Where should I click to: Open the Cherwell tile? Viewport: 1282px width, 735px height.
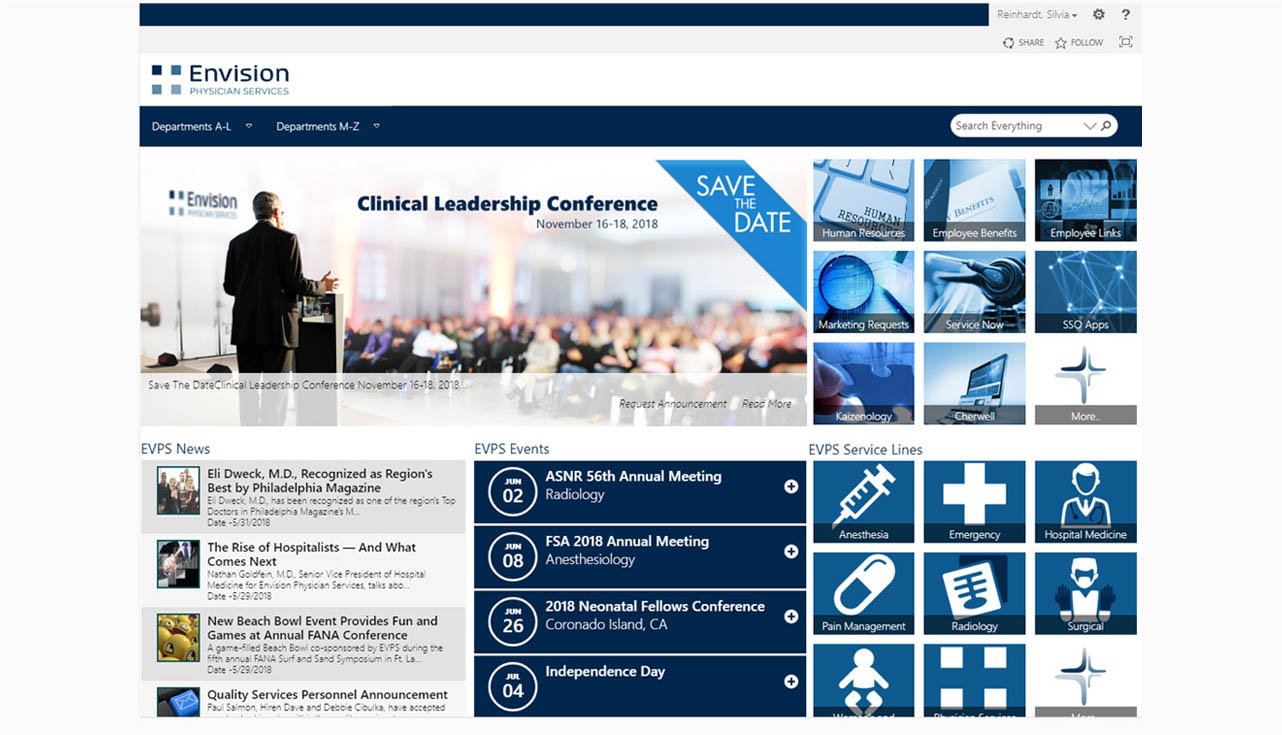(x=974, y=384)
